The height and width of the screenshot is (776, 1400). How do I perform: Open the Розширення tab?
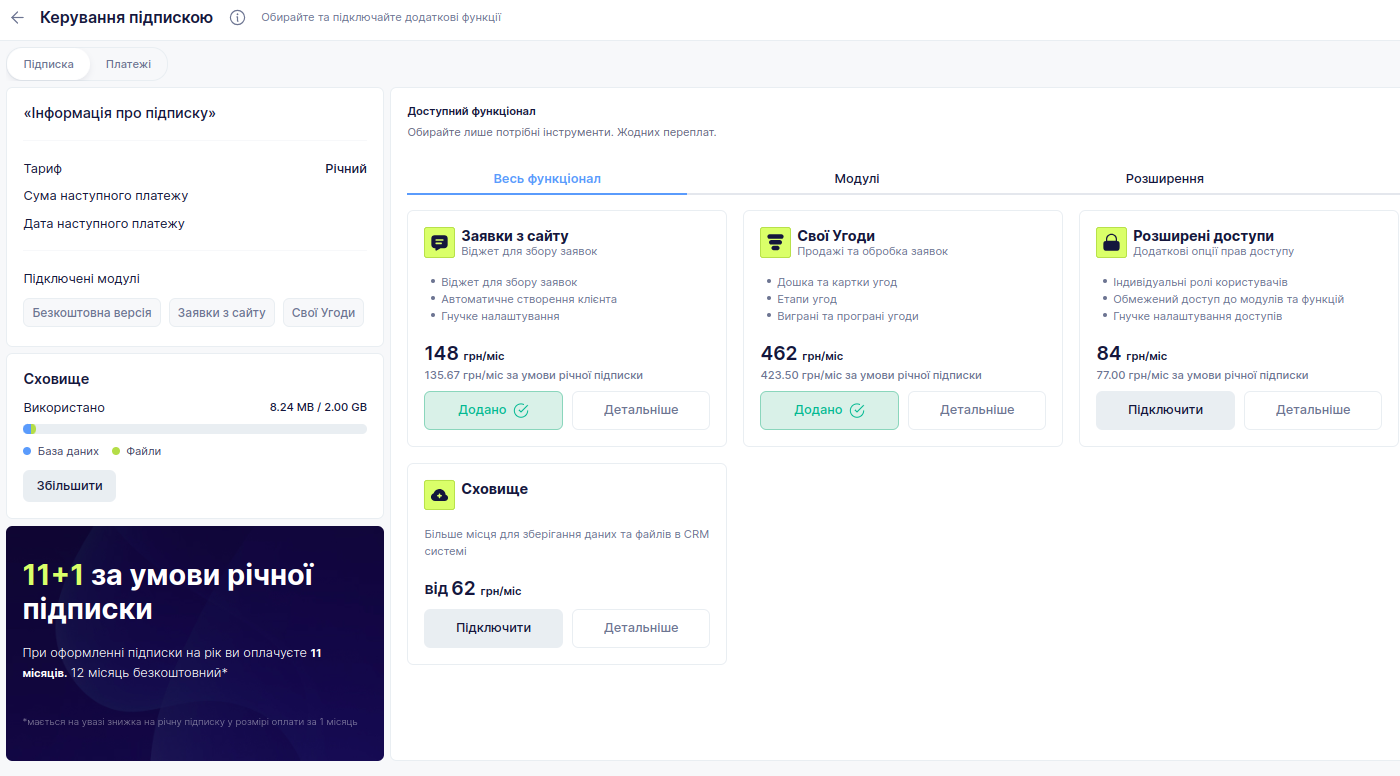(1165, 179)
